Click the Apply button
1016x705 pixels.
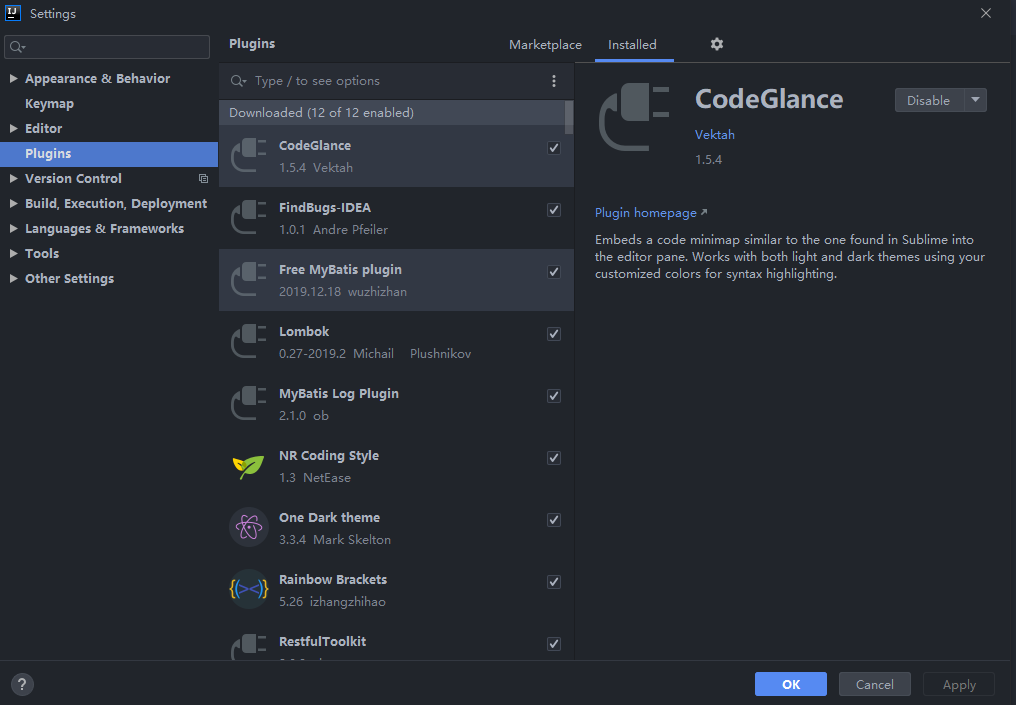point(959,684)
